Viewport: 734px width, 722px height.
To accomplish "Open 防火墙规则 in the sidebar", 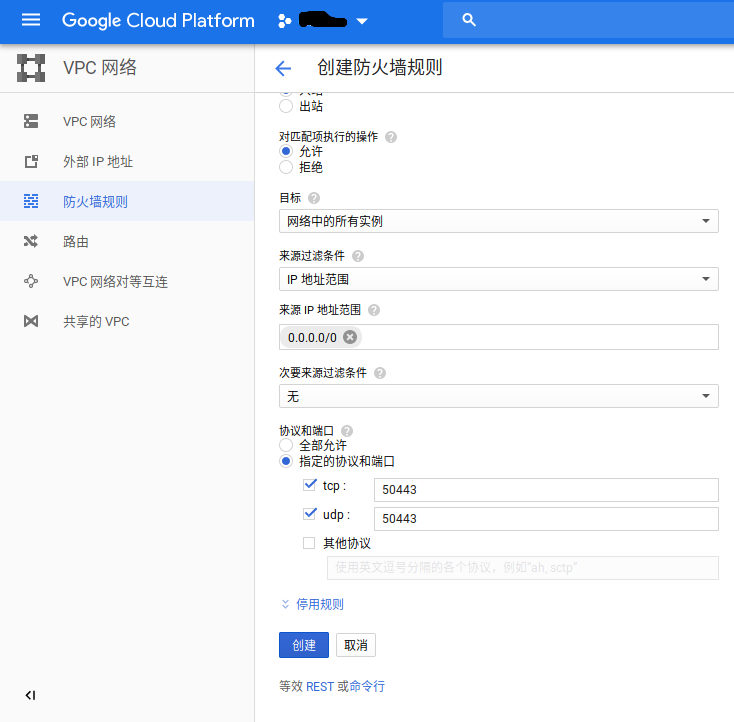I will (x=95, y=201).
